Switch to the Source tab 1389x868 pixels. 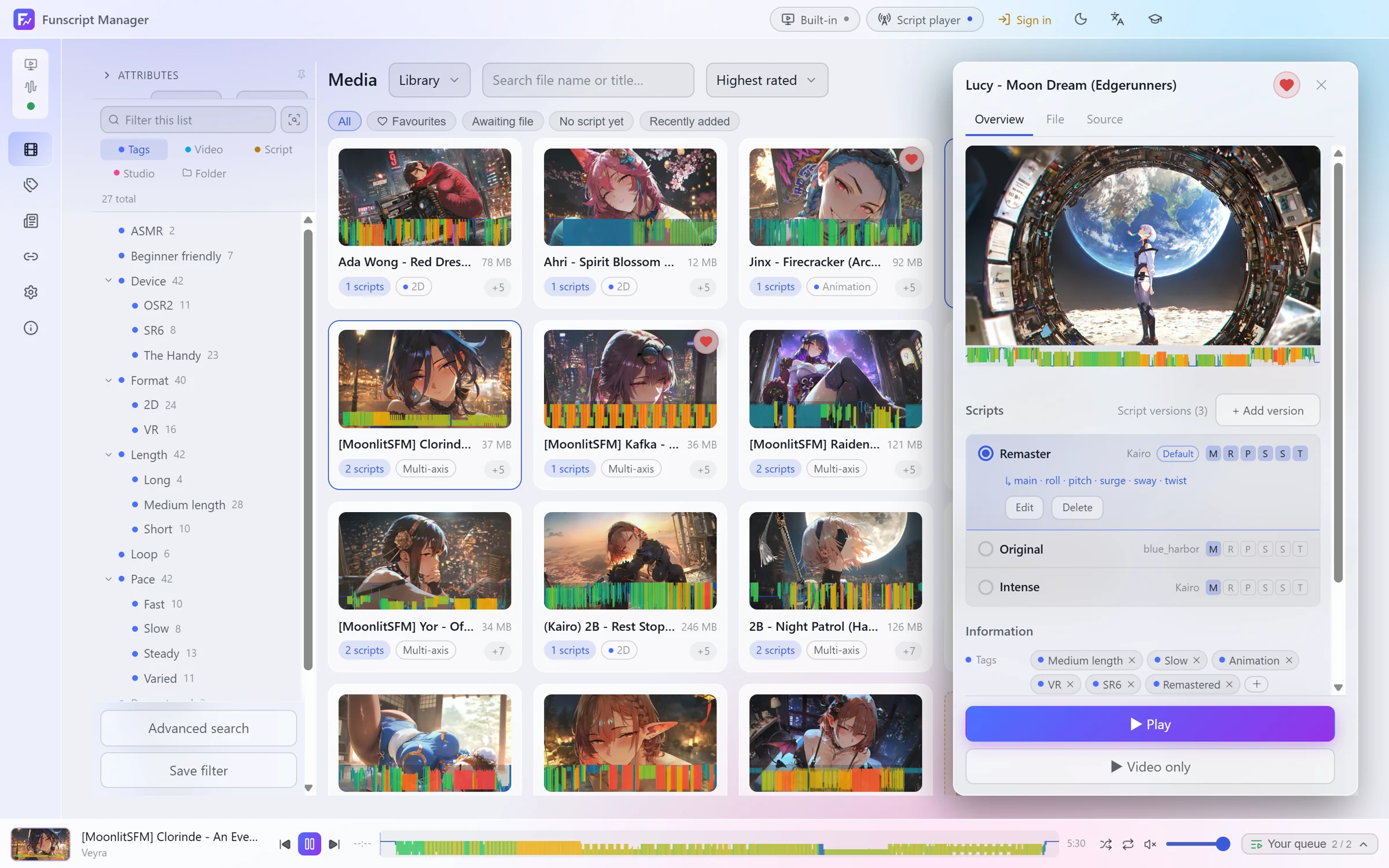[x=1104, y=119]
